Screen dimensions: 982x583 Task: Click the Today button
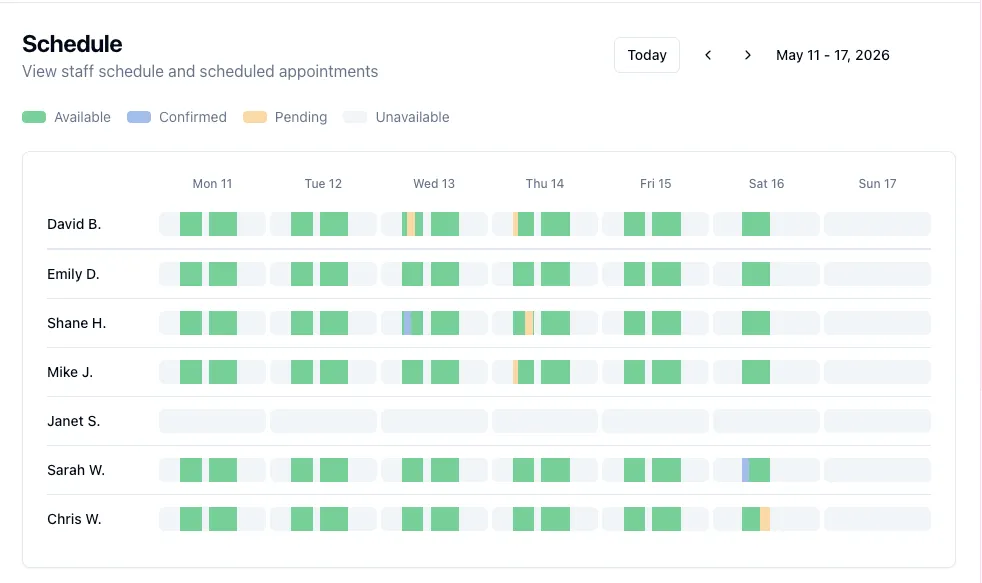pyautogui.click(x=646, y=55)
